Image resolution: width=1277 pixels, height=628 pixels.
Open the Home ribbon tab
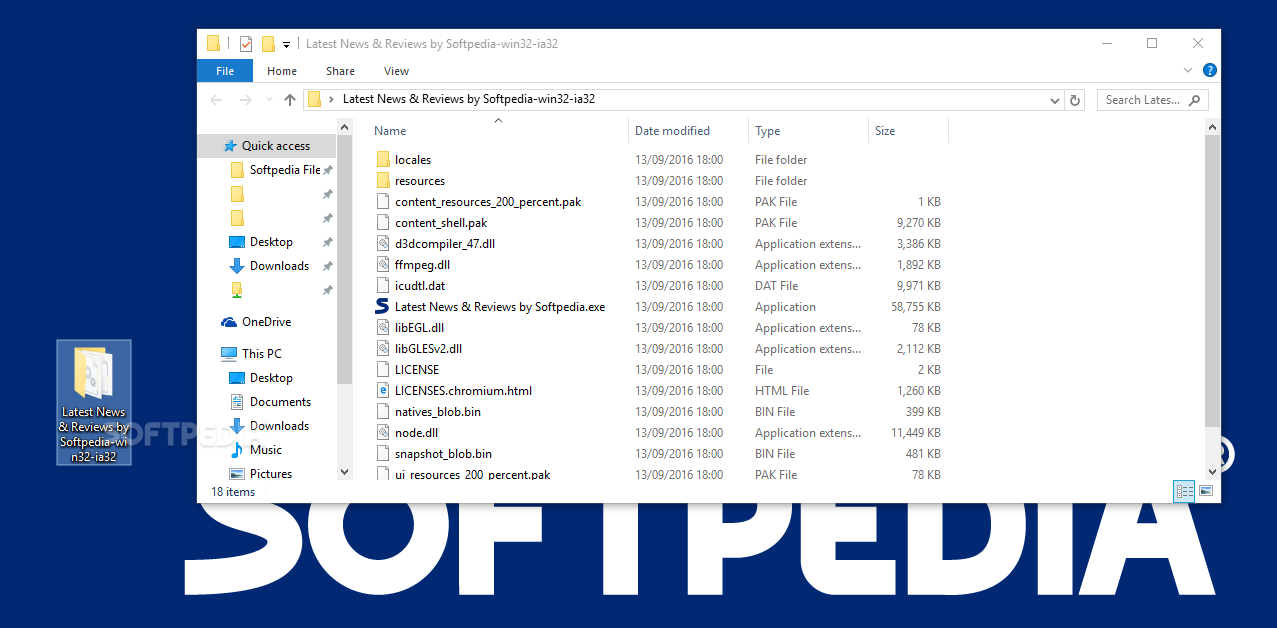coord(282,71)
